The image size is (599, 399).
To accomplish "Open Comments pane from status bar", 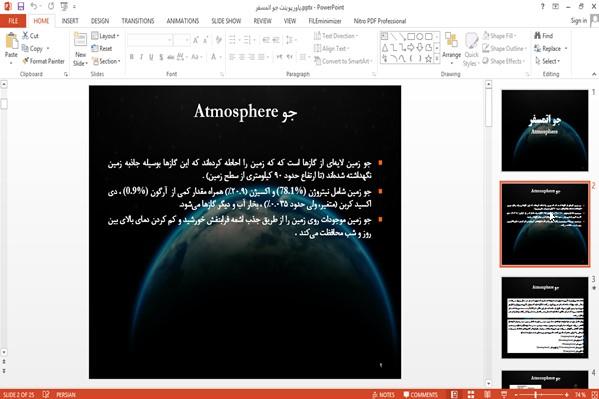I will point(420,394).
